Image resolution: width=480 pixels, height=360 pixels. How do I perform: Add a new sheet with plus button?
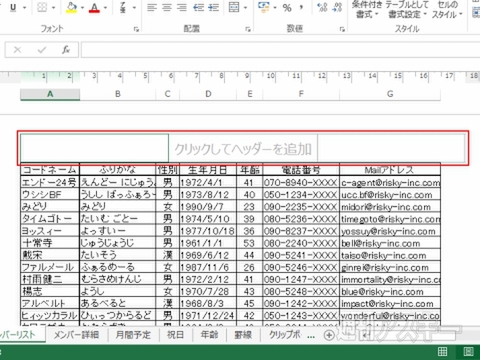[329, 335]
